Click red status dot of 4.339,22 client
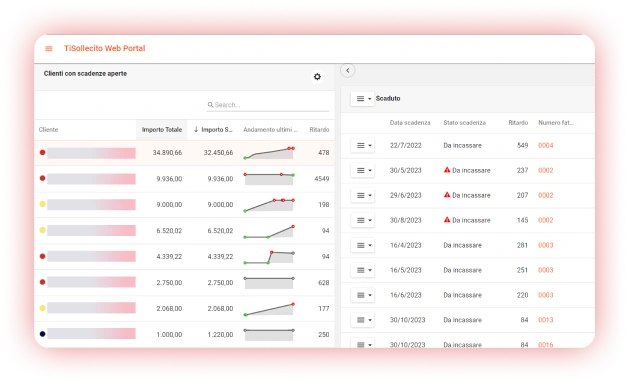The width and height of the screenshot is (629, 382). 43,256
